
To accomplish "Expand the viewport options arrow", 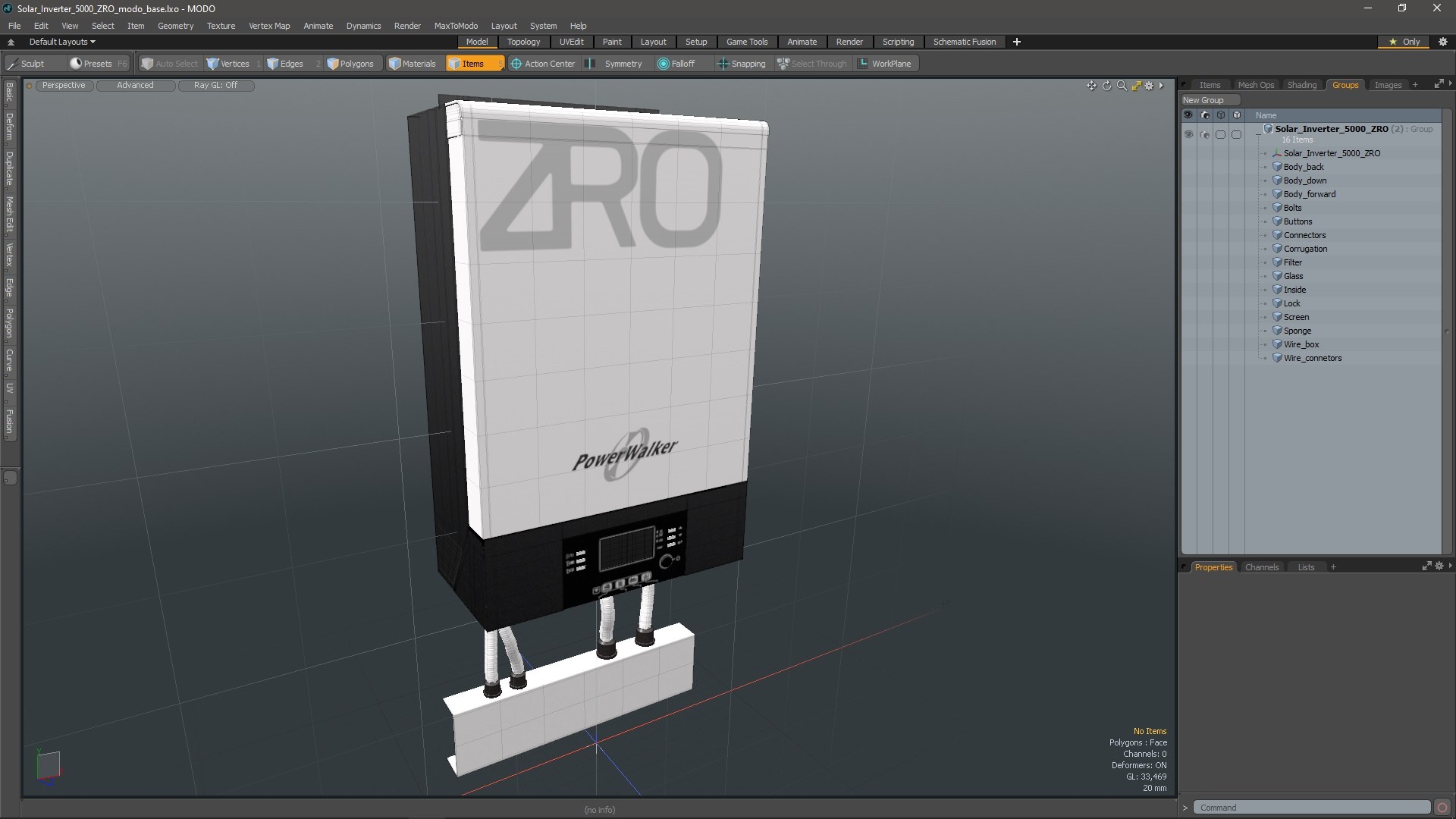I will (x=1161, y=86).
